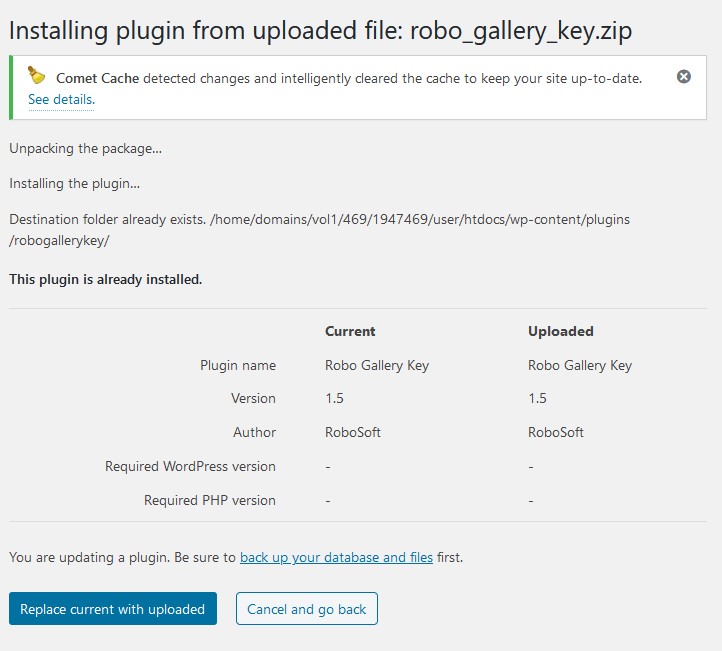Image resolution: width=722 pixels, height=651 pixels.
Task: Click the Unpacking the package line
Action: coord(86,149)
